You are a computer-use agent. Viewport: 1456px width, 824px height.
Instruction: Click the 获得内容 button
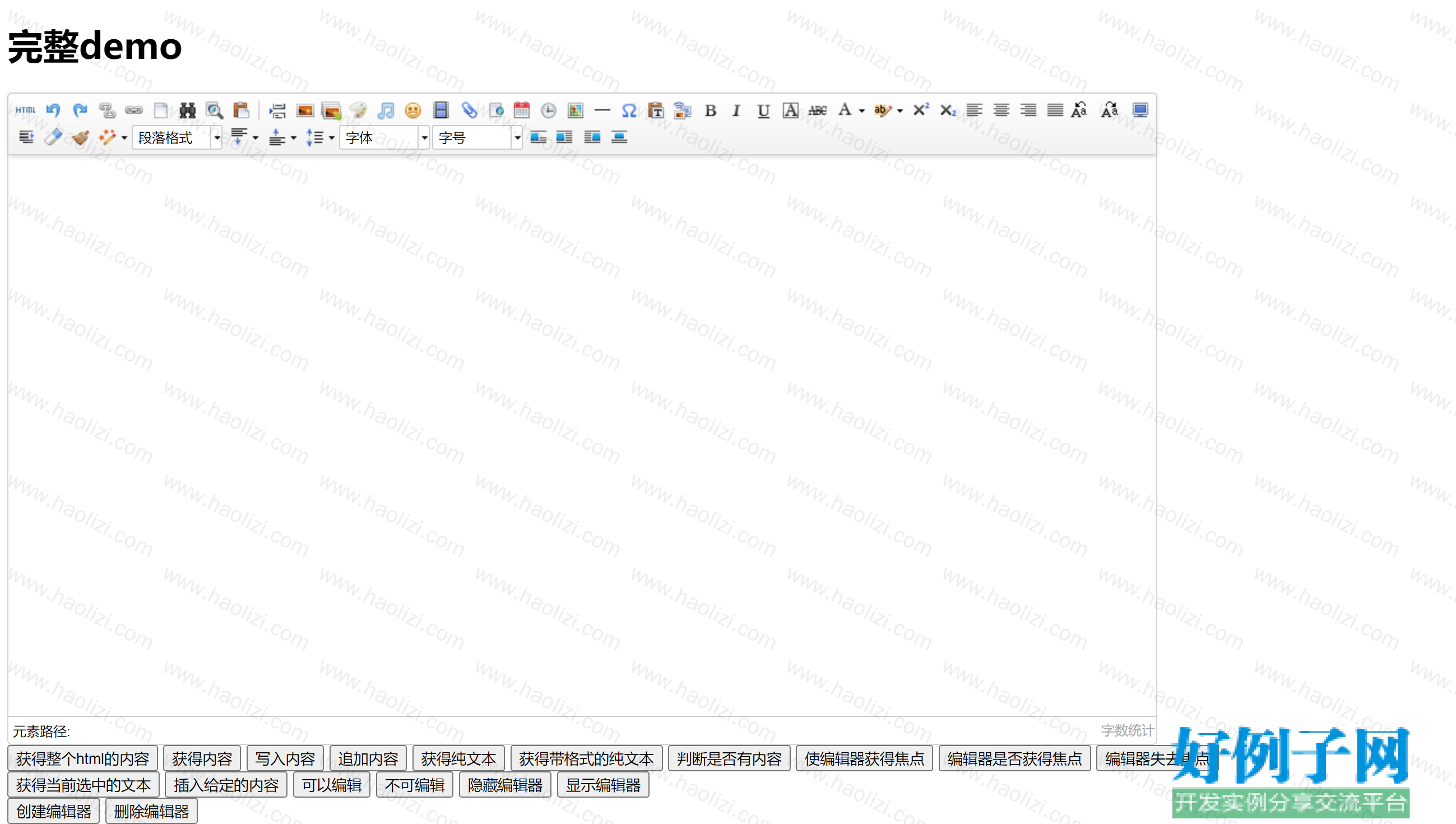coord(202,758)
